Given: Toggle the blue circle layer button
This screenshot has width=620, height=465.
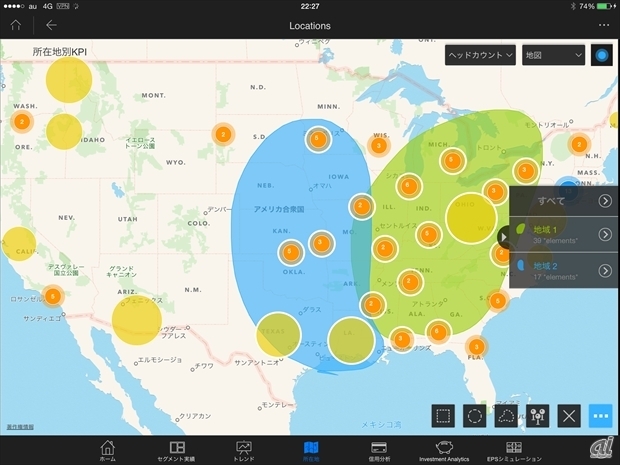Looking at the screenshot, I should [x=601, y=55].
